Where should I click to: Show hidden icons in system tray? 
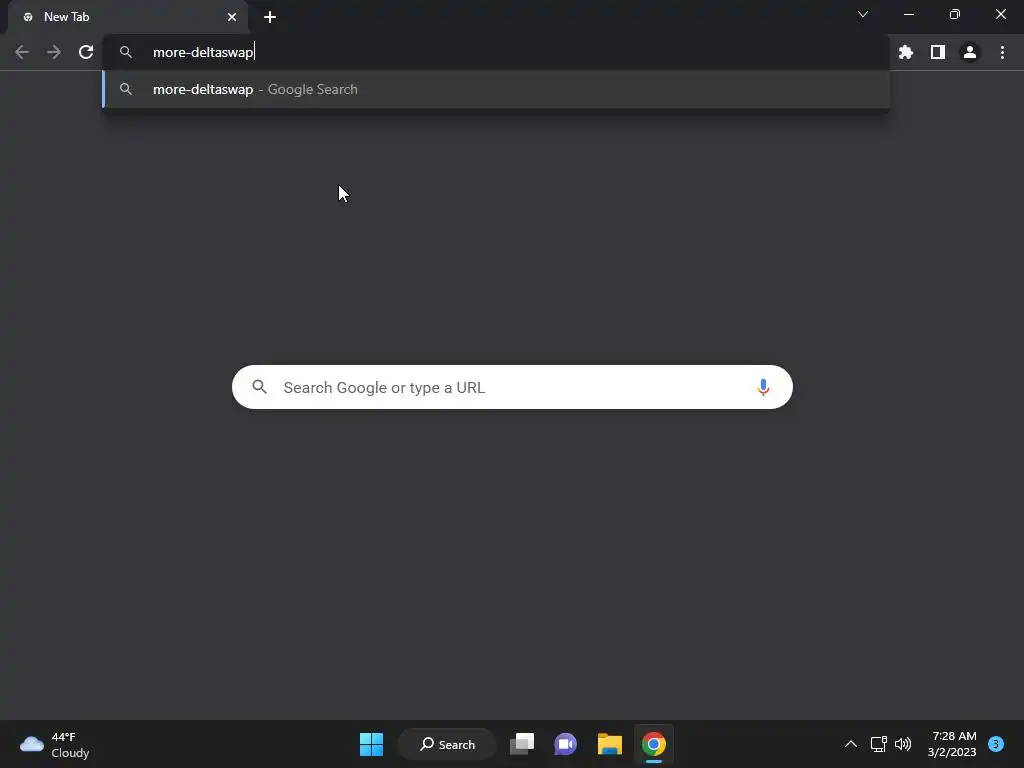click(851, 744)
